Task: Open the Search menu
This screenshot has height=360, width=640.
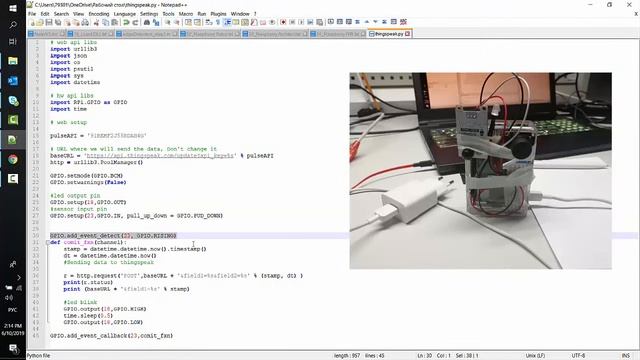Action: coord(61,14)
